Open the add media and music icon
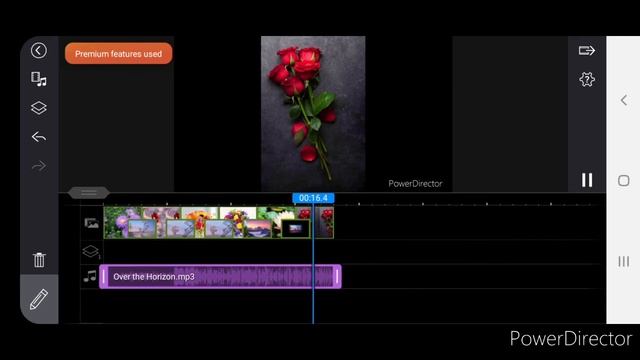Viewport: 640px width, 360px height. 39,79
